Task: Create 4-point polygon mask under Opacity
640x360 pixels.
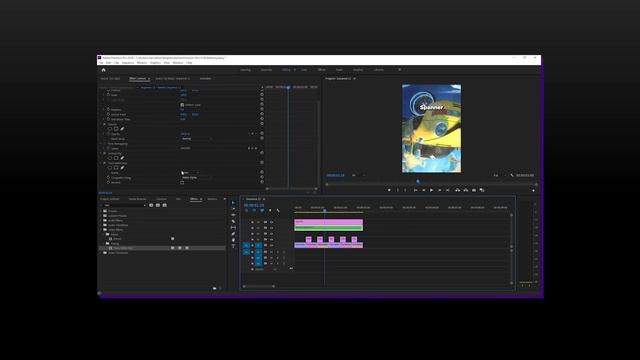Action: 116,129
